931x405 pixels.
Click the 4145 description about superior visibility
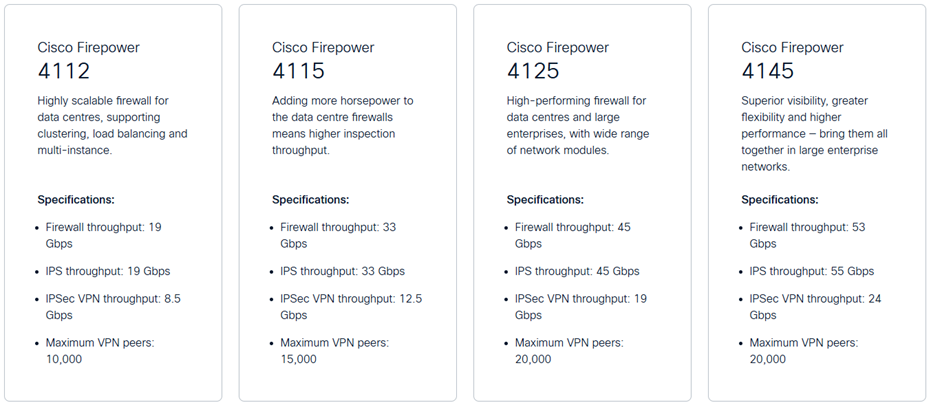point(815,134)
